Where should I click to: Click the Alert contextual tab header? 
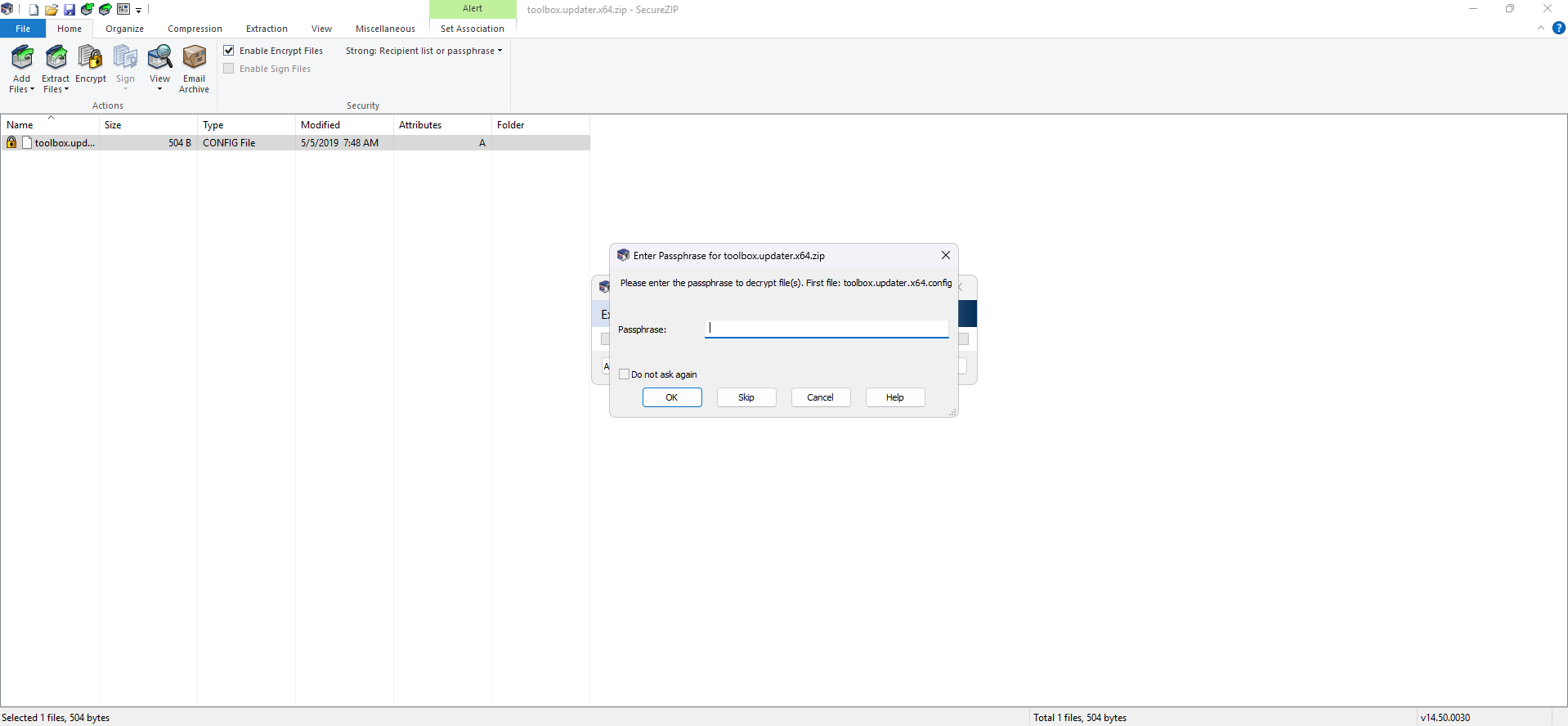473,9
